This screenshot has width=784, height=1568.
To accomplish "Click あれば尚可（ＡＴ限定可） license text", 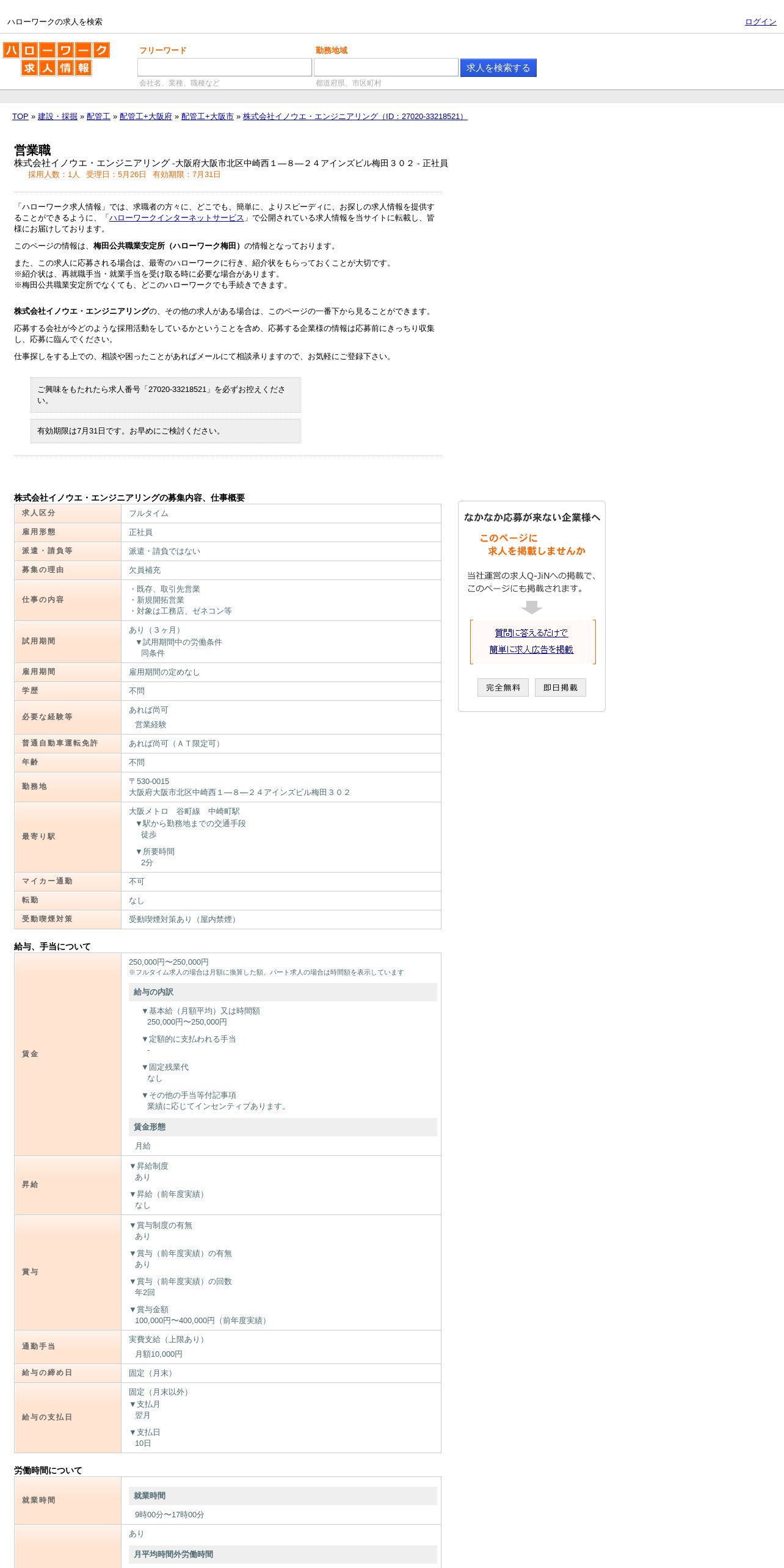I will click(x=176, y=744).
